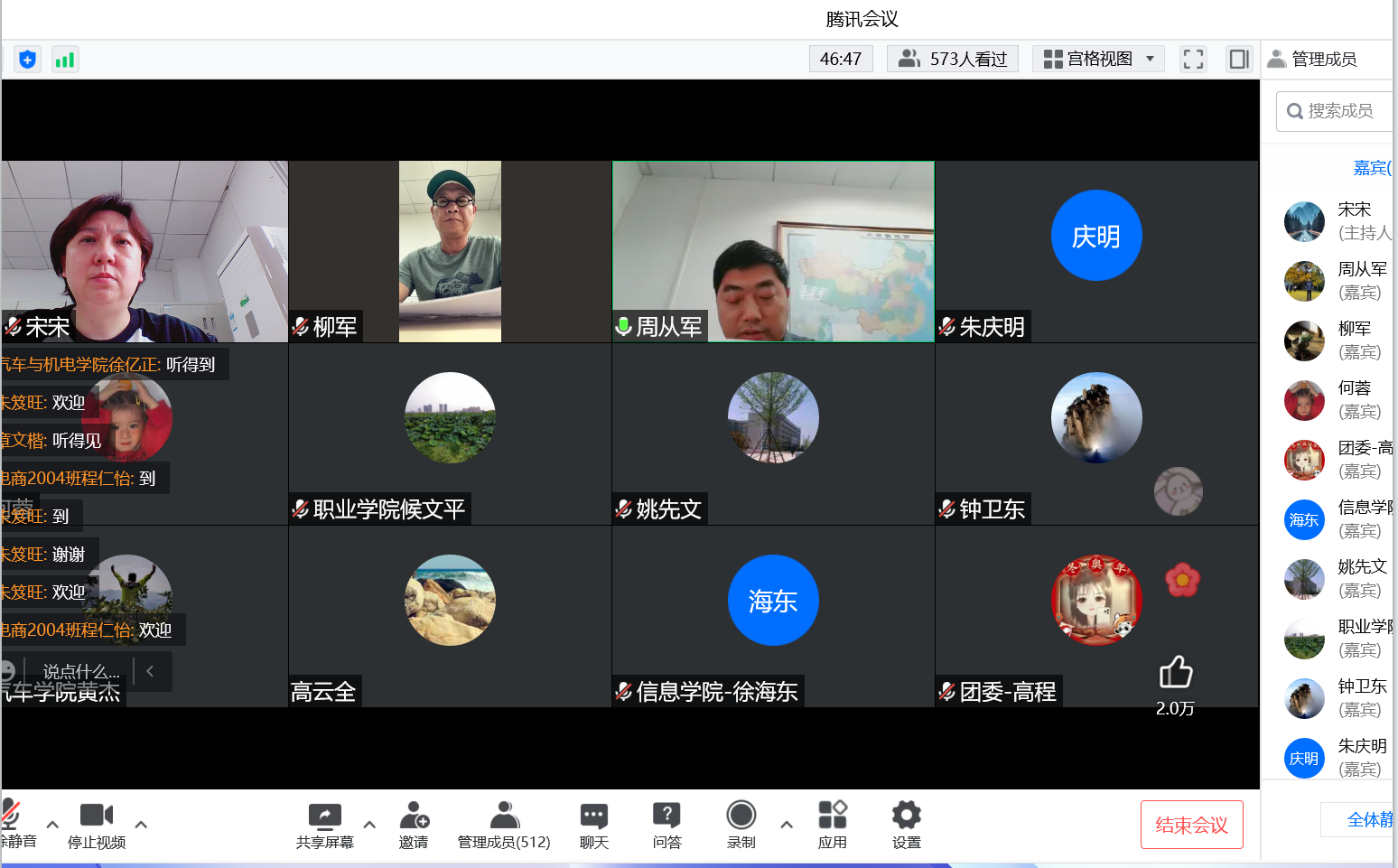Click the green mic icon on 周从军 label

[x=623, y=327]
